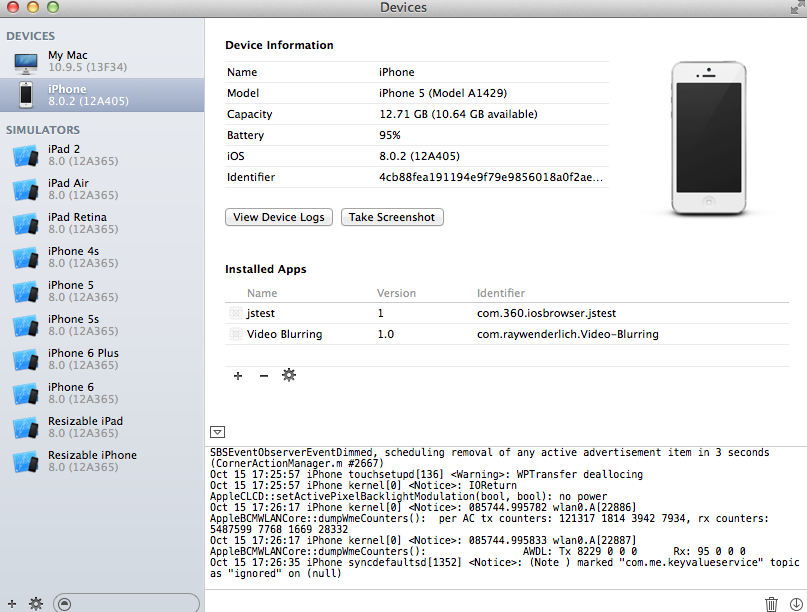Click the sidebar filter search field
807x612 pixels.
(x=127, y=604)
